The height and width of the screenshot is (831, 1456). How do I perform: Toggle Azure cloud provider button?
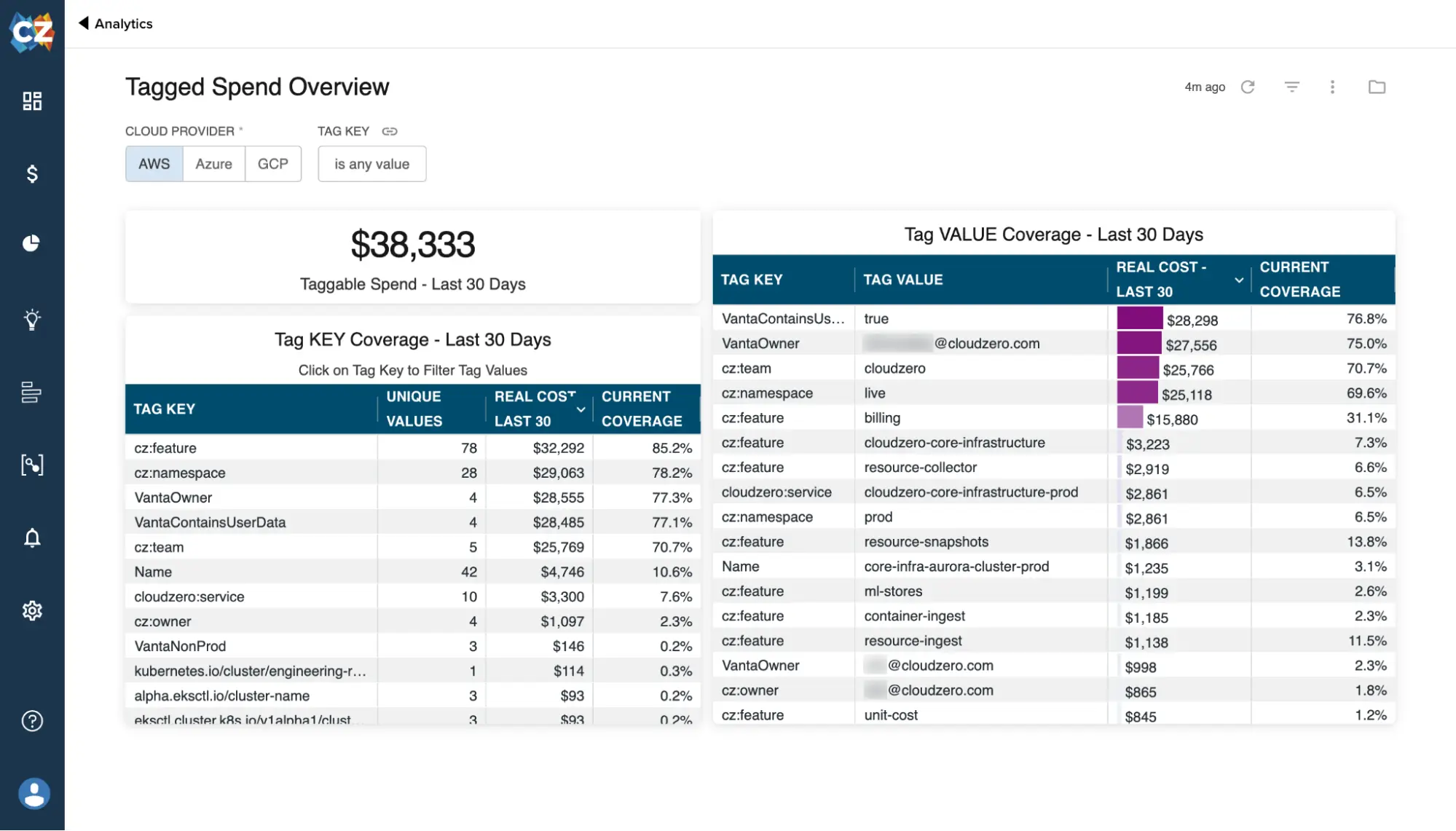coord(214,163)
